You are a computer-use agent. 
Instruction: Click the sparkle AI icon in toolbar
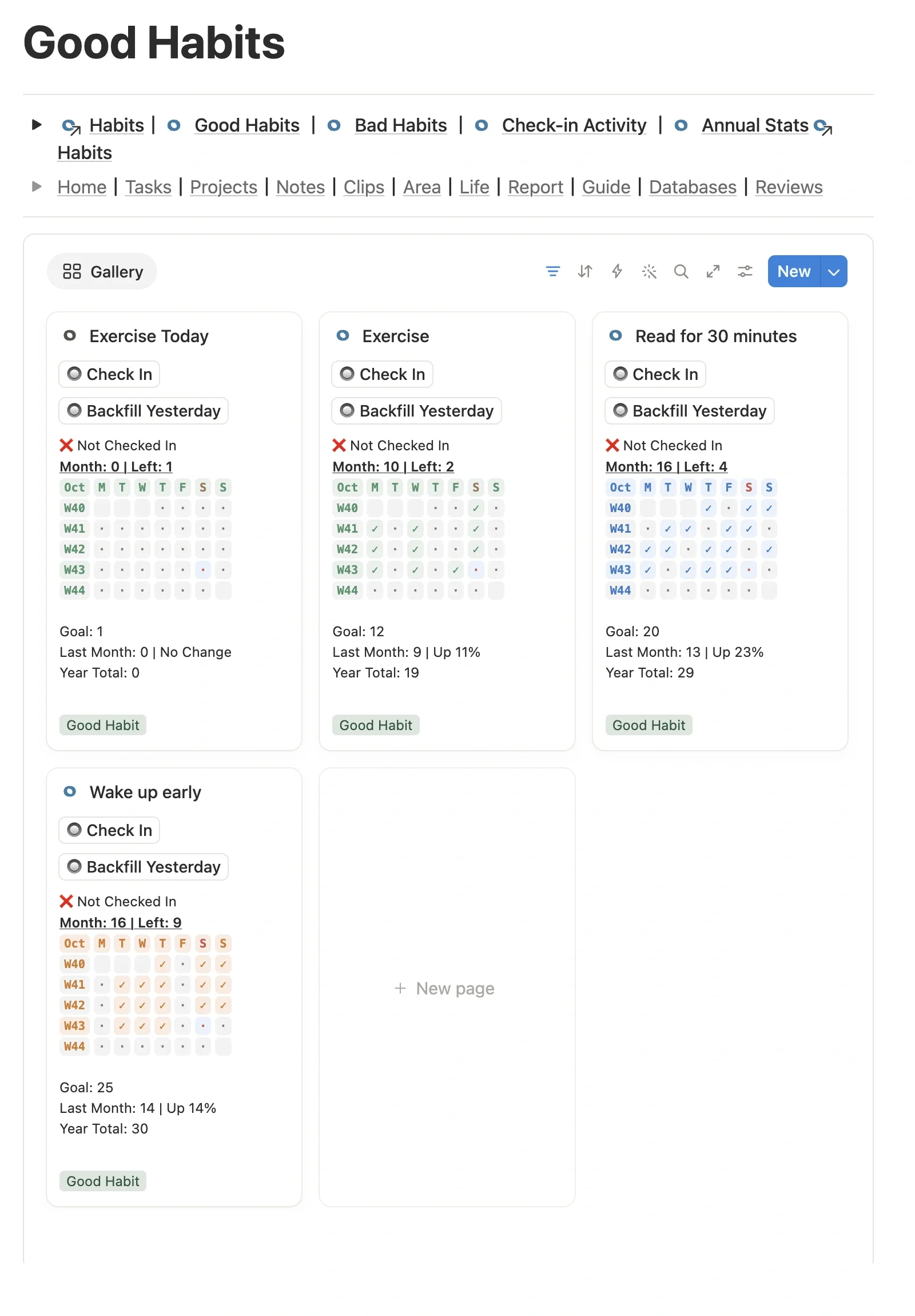649,271
